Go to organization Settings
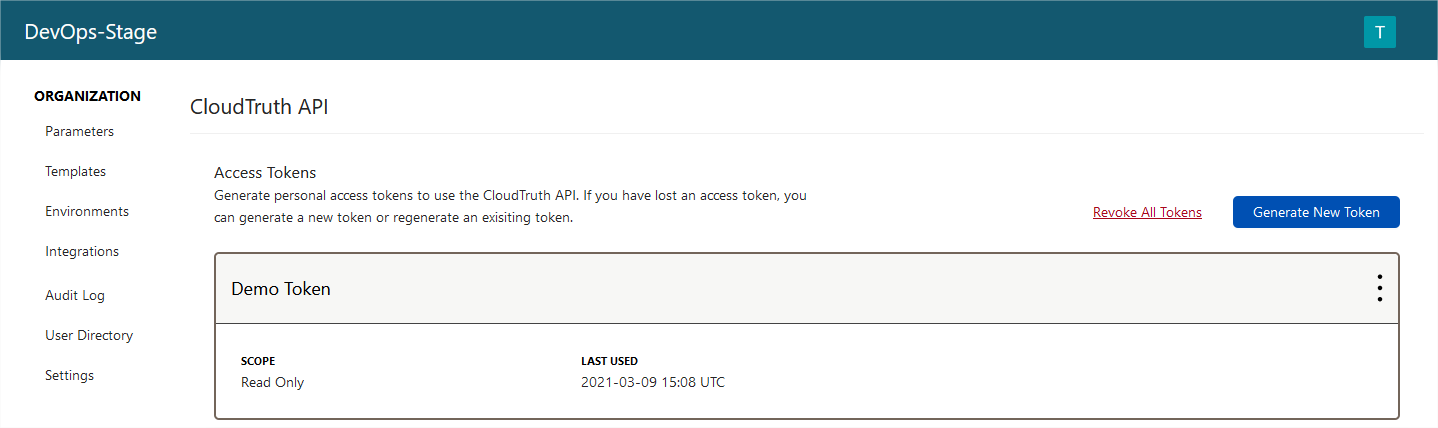The width and height of the screenshot is (1438, 428). (69, 375)
